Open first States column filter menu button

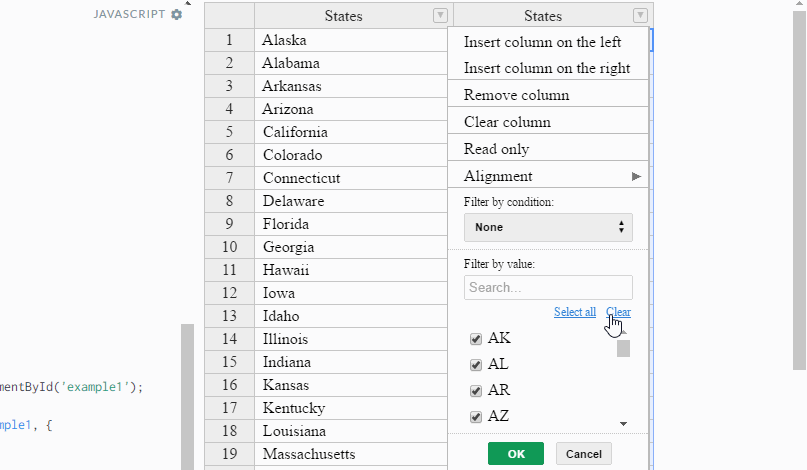pyautogui.click(x=440, y=16)
